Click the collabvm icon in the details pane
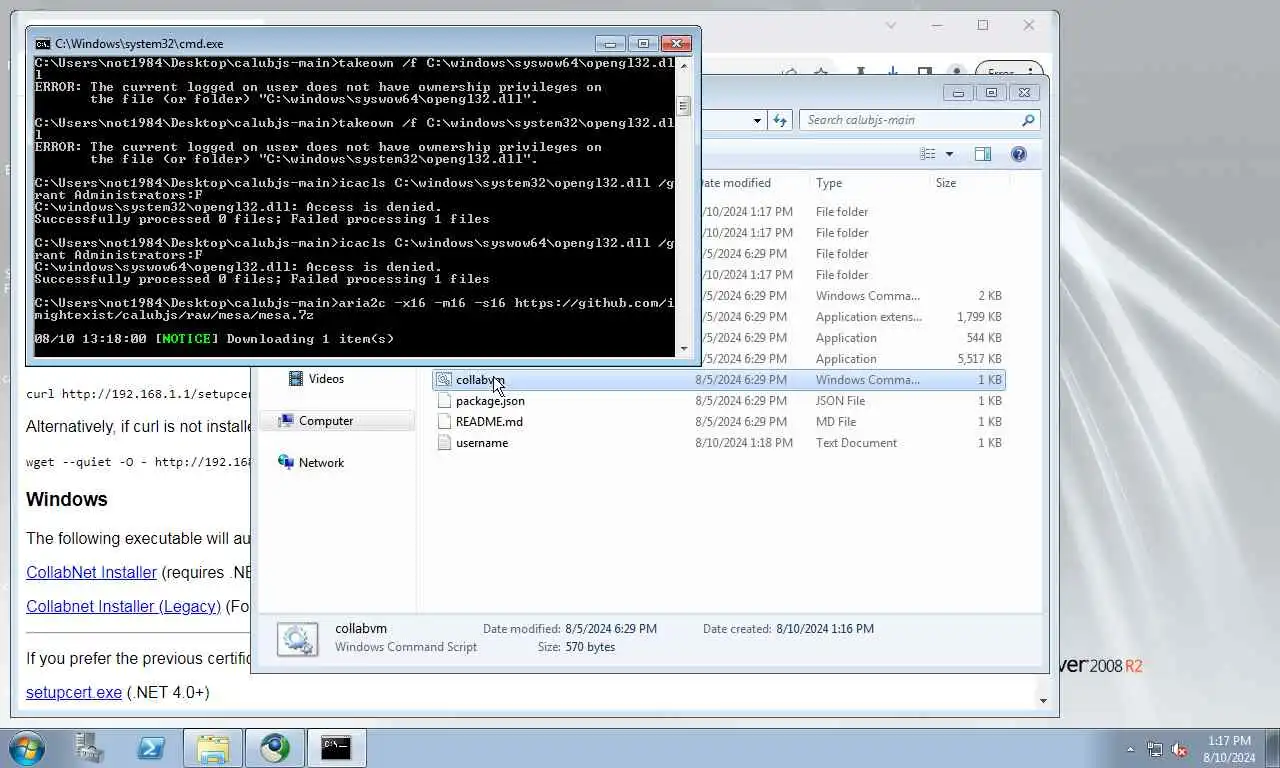 (x=297, y=639)
